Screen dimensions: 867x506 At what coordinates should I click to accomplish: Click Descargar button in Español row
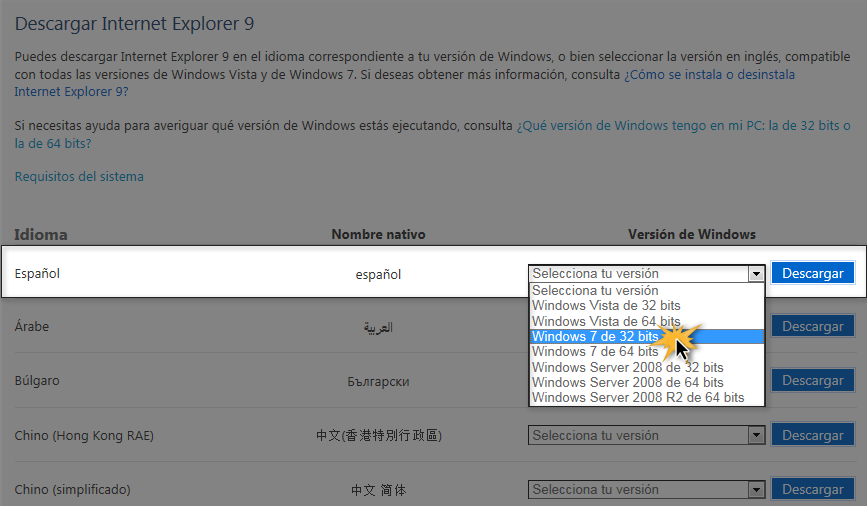point(813,273)
